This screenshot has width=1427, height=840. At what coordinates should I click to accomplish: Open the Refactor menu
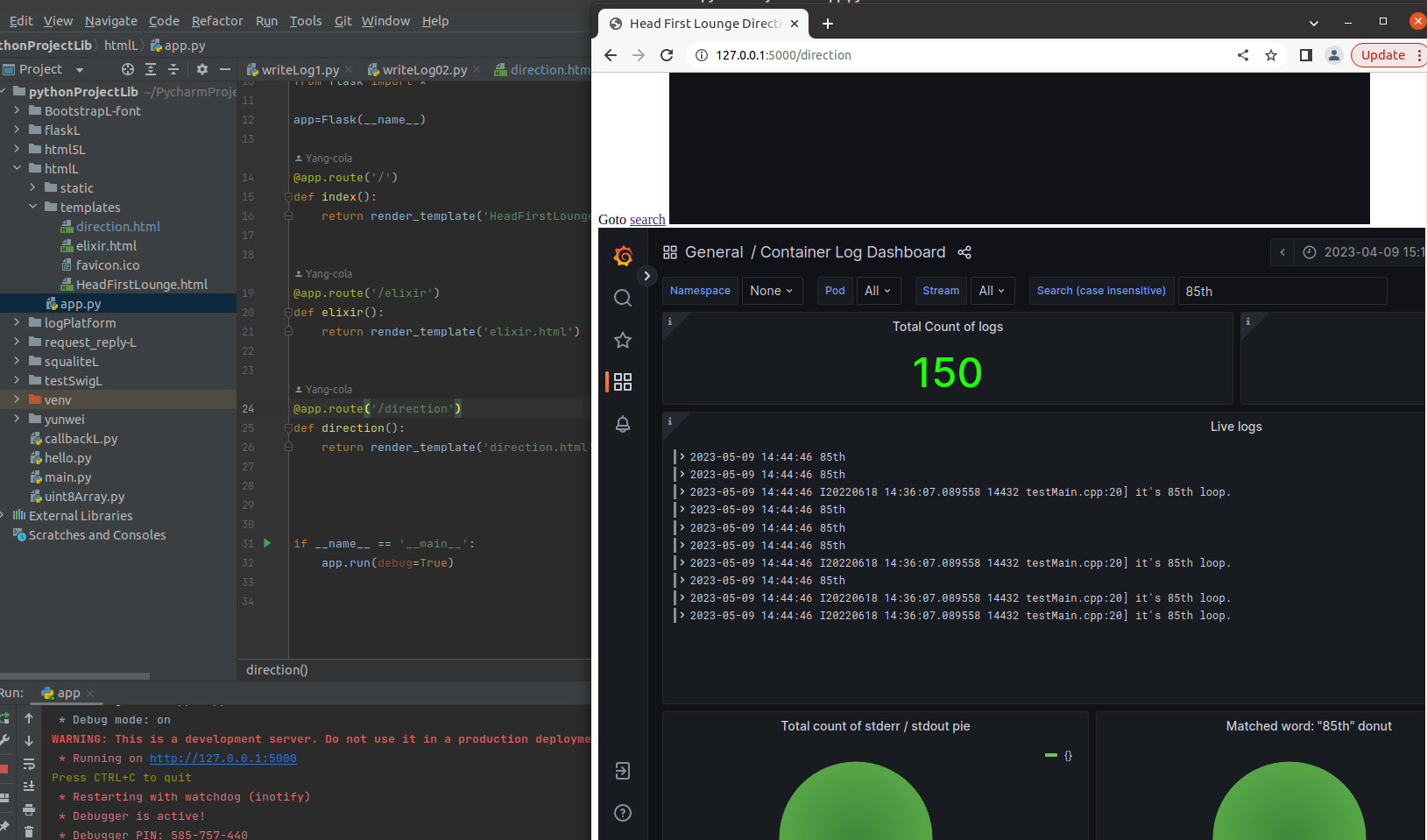click(217, 21)
